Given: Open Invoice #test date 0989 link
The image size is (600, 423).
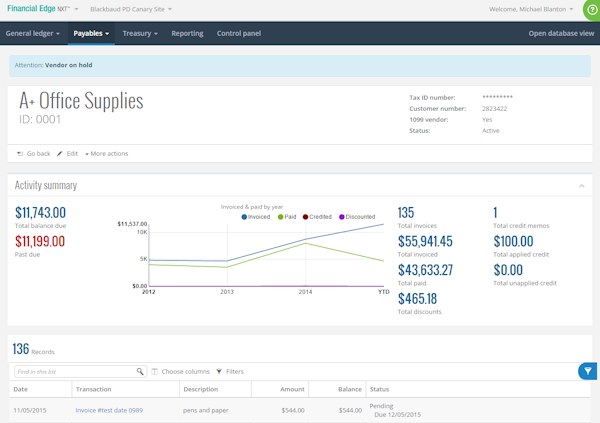Looking at the screenshot, I should pos(109,410).
